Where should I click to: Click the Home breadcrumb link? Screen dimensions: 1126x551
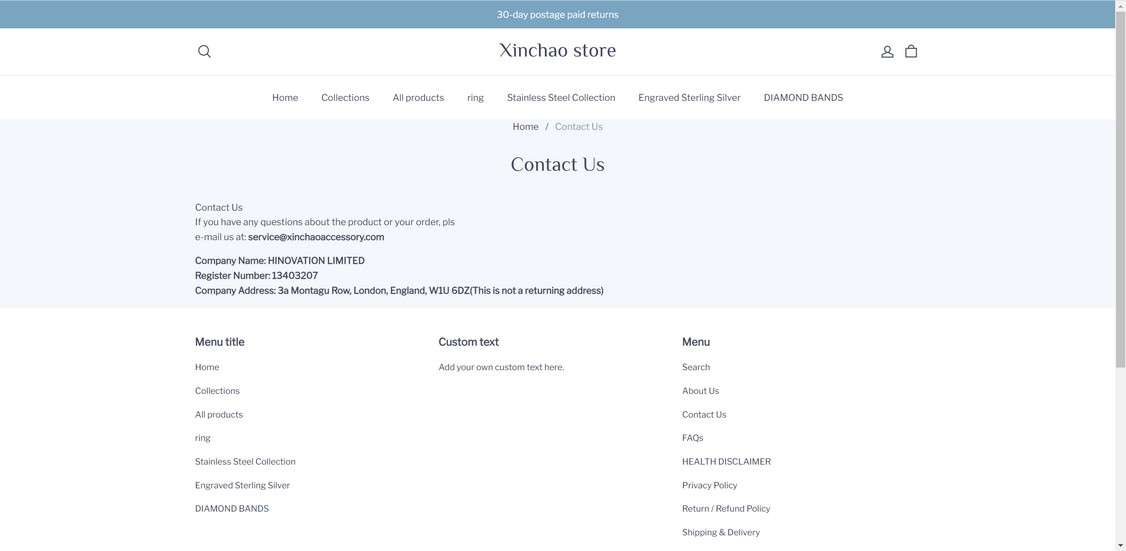[525, 126]
